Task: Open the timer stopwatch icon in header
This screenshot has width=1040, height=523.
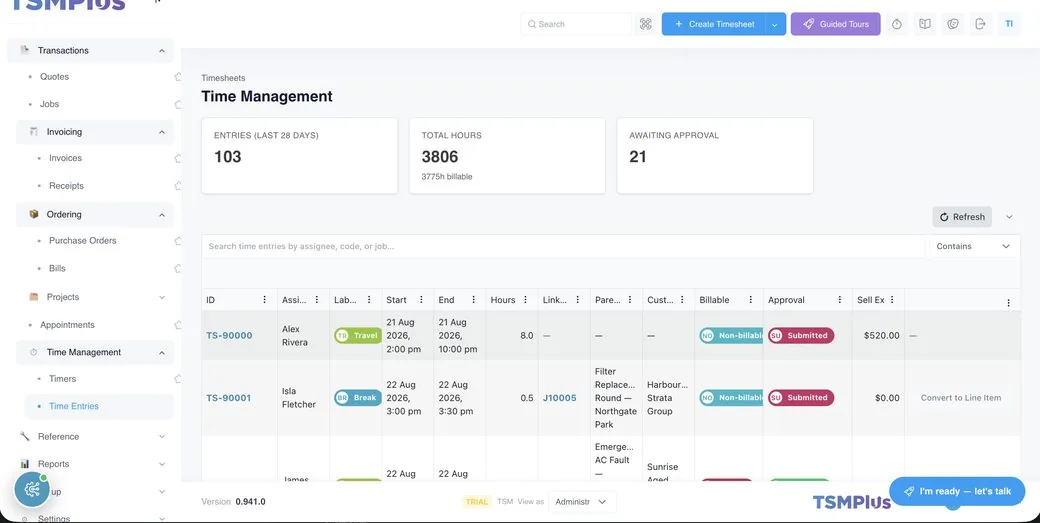Action: click(x=897, y=24)
